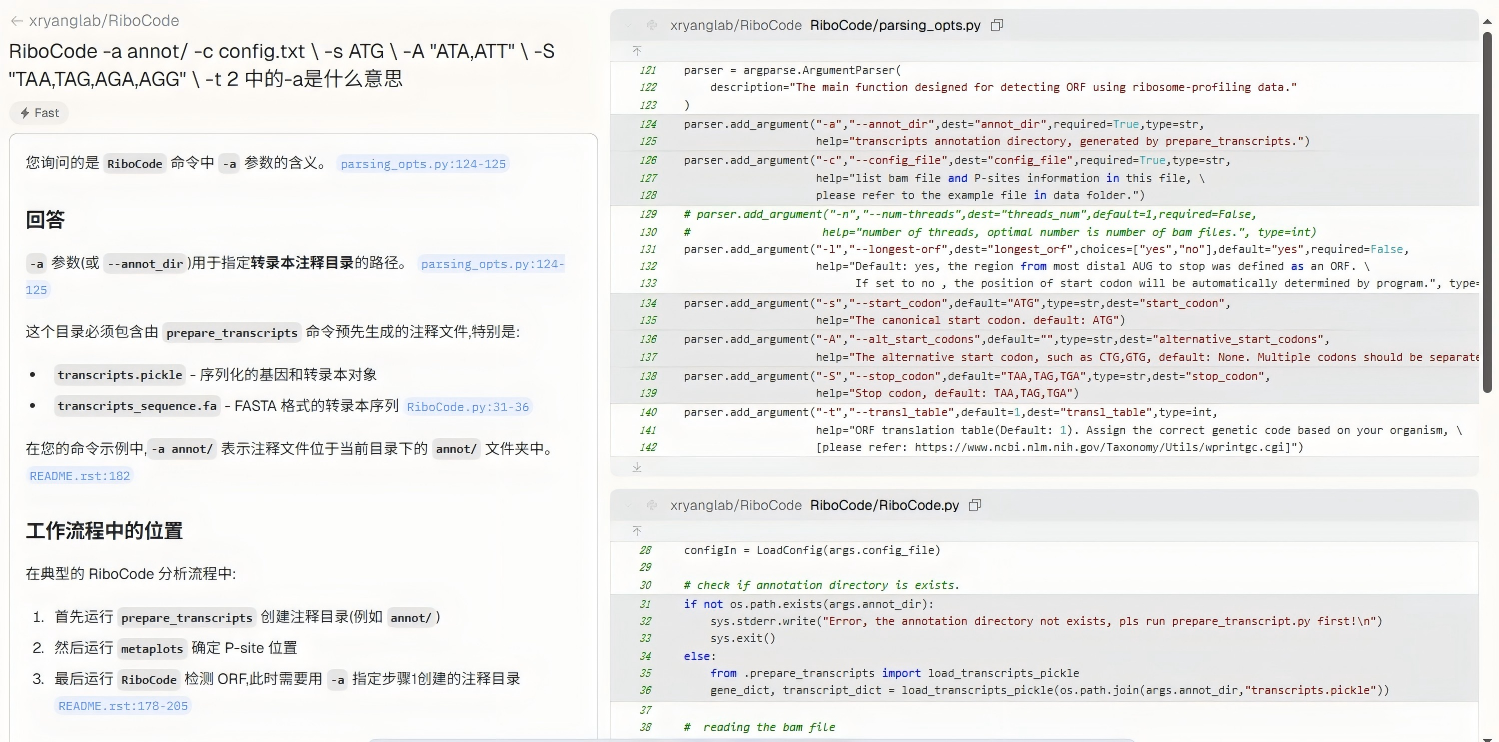Copy the parsing_opts.py file path
This screenshot has height=742, width=1499.
tap(997, 25)
